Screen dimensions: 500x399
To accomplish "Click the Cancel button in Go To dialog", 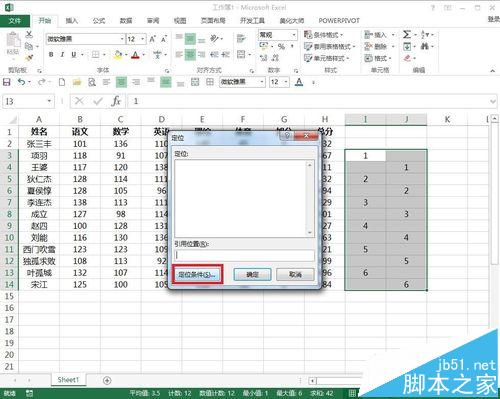I will click(295, 275).
